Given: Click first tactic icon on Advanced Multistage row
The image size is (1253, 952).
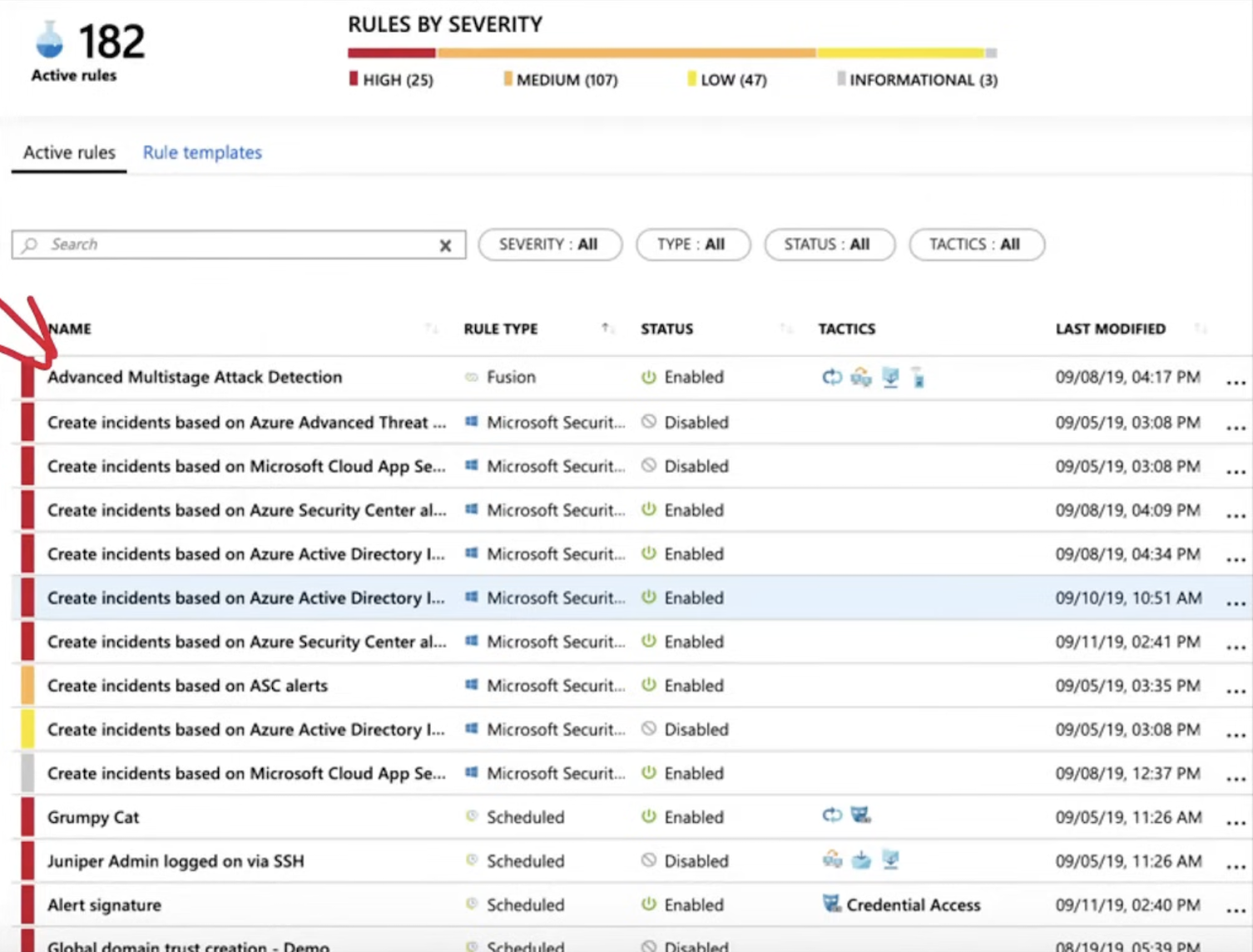Looking at the screenshot, I should [831, 377].
